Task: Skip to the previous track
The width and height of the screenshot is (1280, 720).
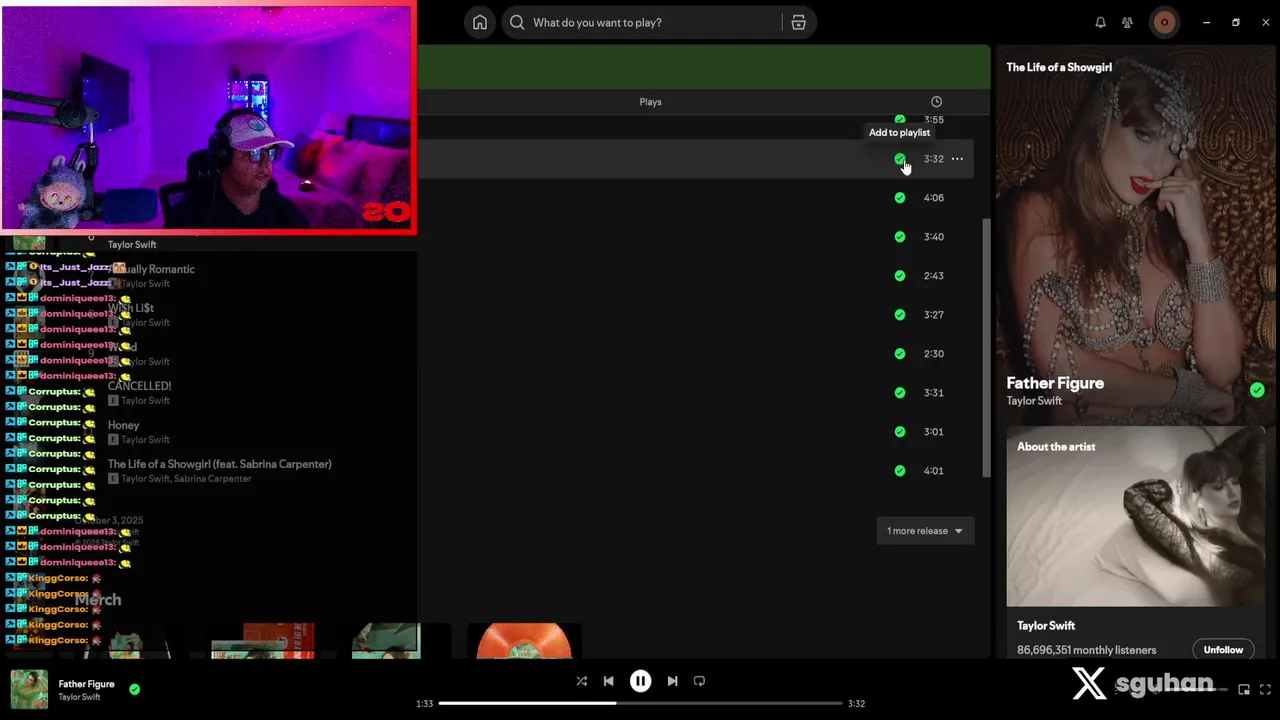Action: 608,681
